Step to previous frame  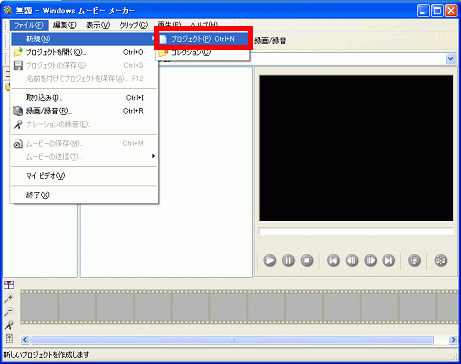click(352, 260)
